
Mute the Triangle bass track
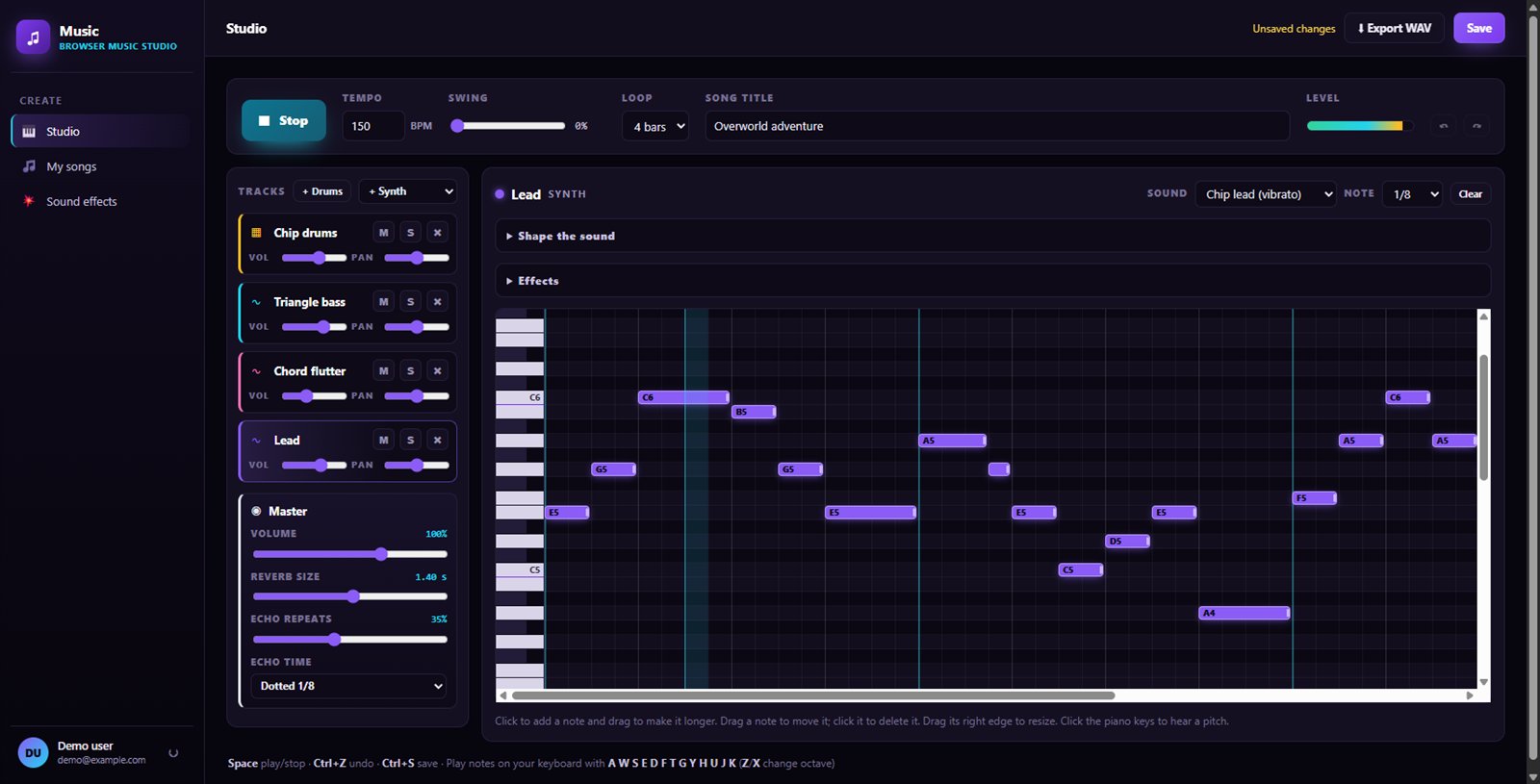point(383,302)
